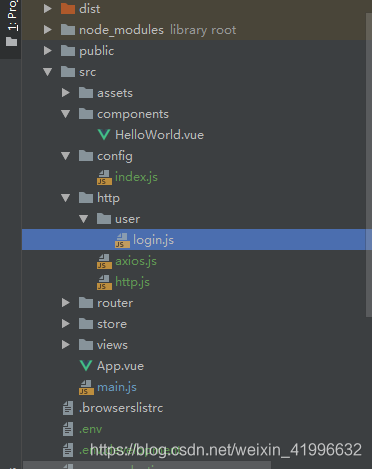Open .browserslistrc file
The height and width of the screenshot is (469, 372).
tap(121, 408)
